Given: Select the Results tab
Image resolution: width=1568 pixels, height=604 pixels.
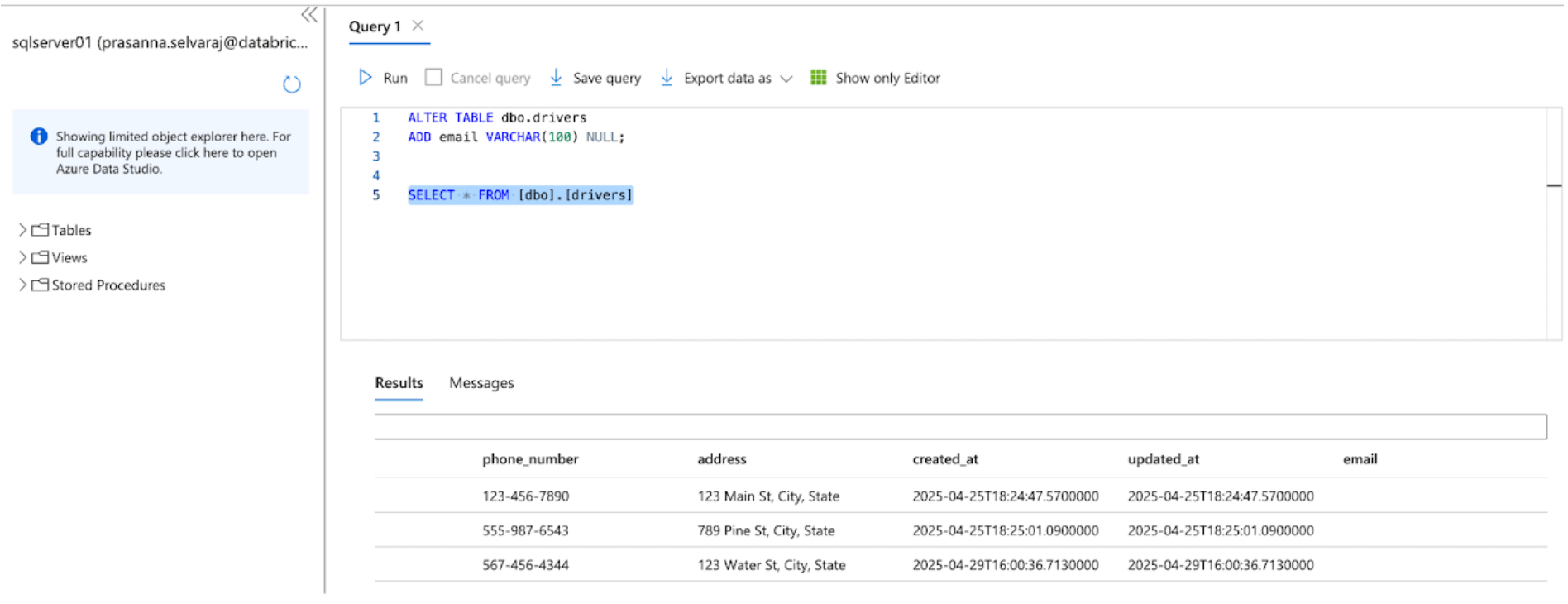Looking at the screenshot, I should 399,383.
